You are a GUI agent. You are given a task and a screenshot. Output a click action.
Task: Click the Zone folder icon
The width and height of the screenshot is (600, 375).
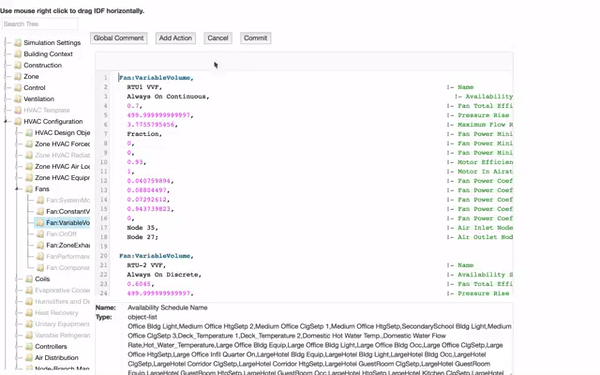point(18,77)
